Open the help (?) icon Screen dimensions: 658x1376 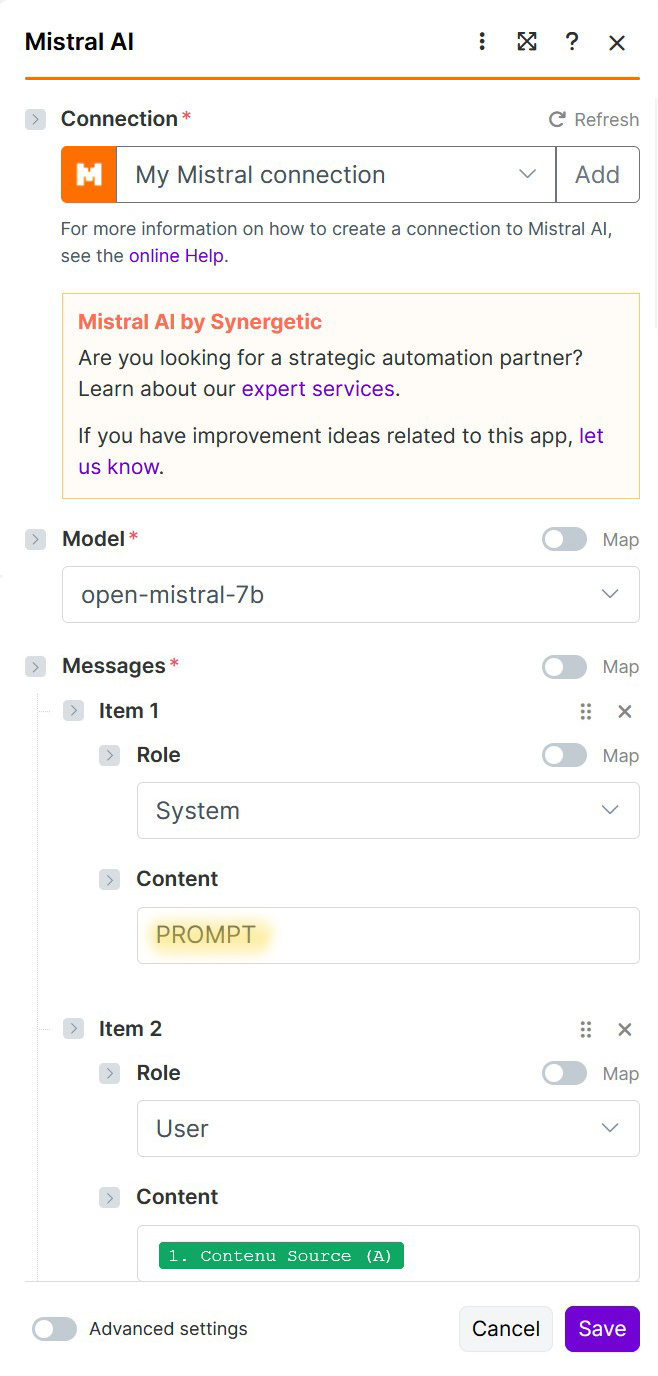pos(572,42)
